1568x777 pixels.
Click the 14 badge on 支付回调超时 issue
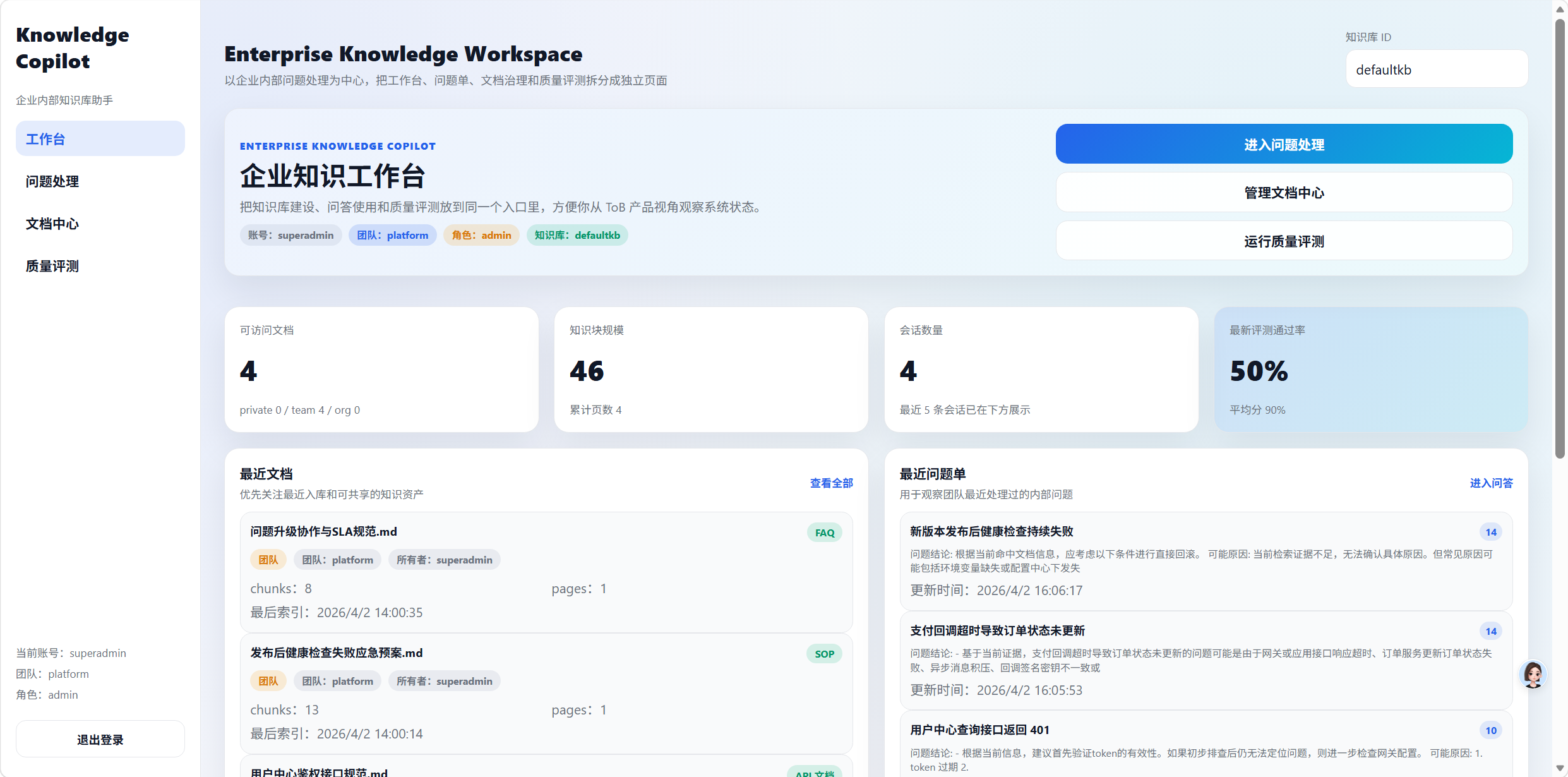[x=1490, y=631]
